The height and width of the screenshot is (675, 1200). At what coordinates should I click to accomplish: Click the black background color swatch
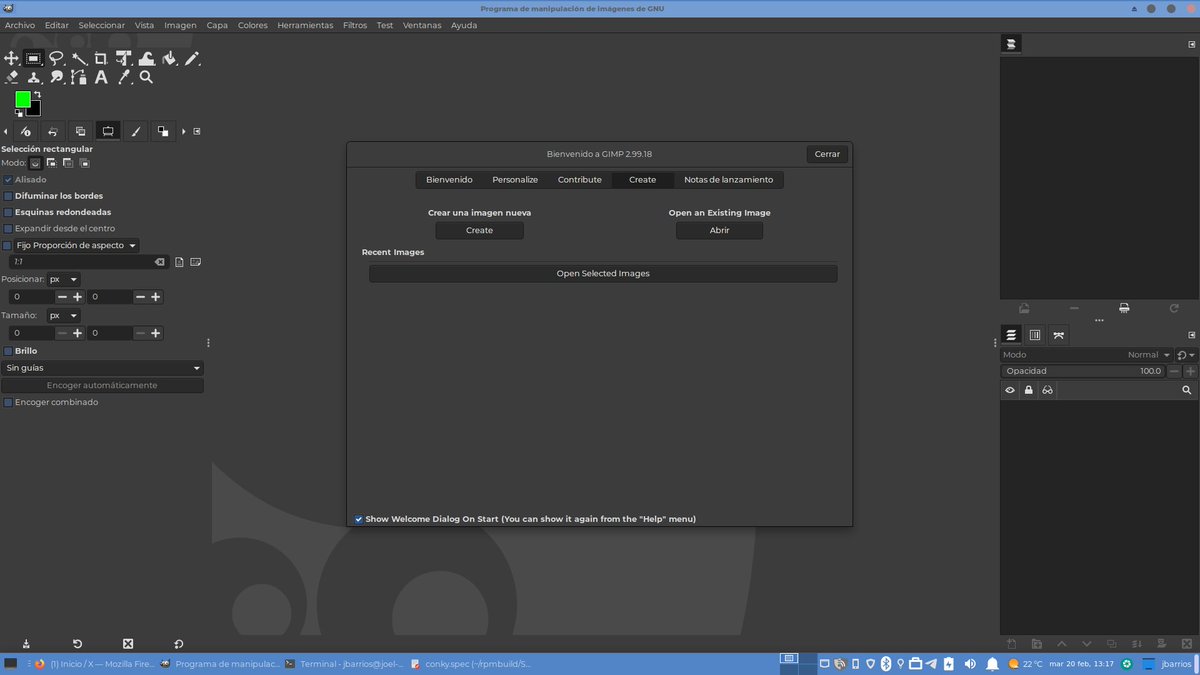[36, 110]
